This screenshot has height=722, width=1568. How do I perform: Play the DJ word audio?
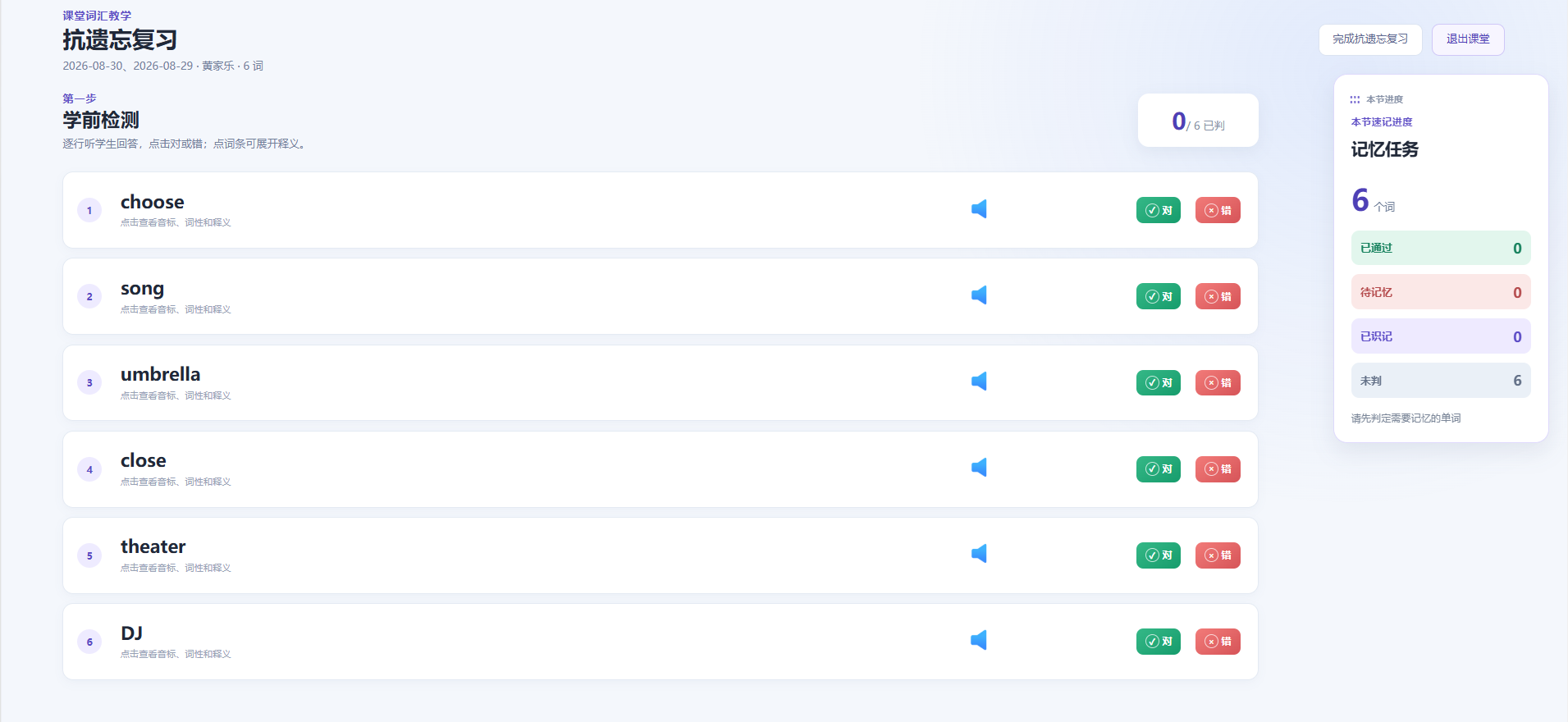tap(979, 640)
